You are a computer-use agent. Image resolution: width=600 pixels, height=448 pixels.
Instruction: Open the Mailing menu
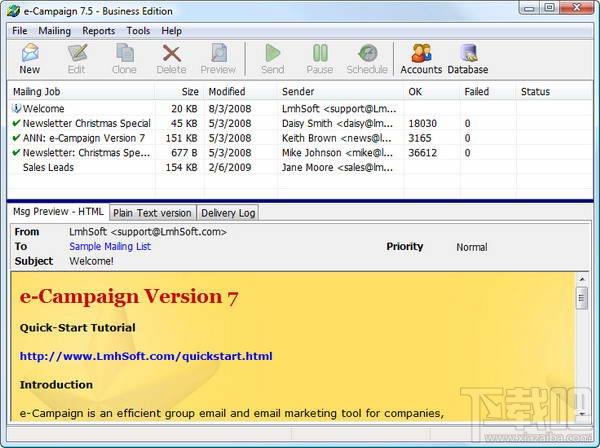pyautogui.click(x=55, y=31)
